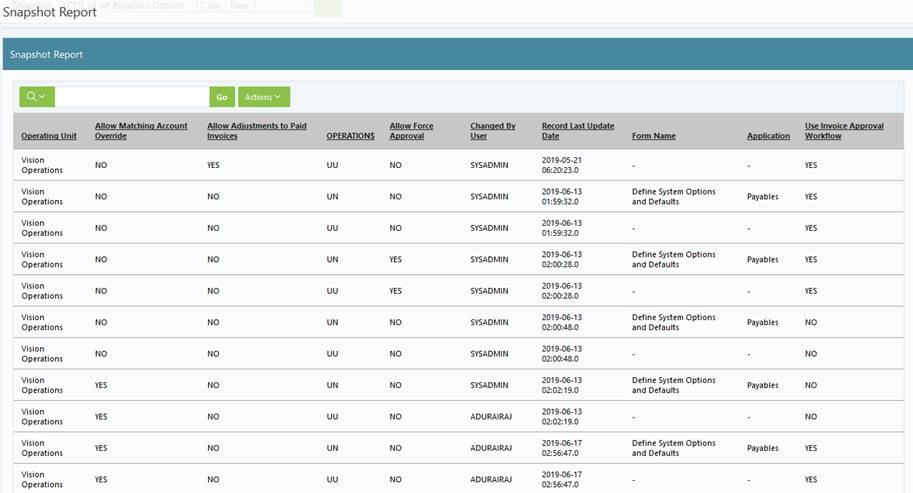Sort by Operating Unit column header
The width and height of the screenshot is (913, 493).
[49, 136]
